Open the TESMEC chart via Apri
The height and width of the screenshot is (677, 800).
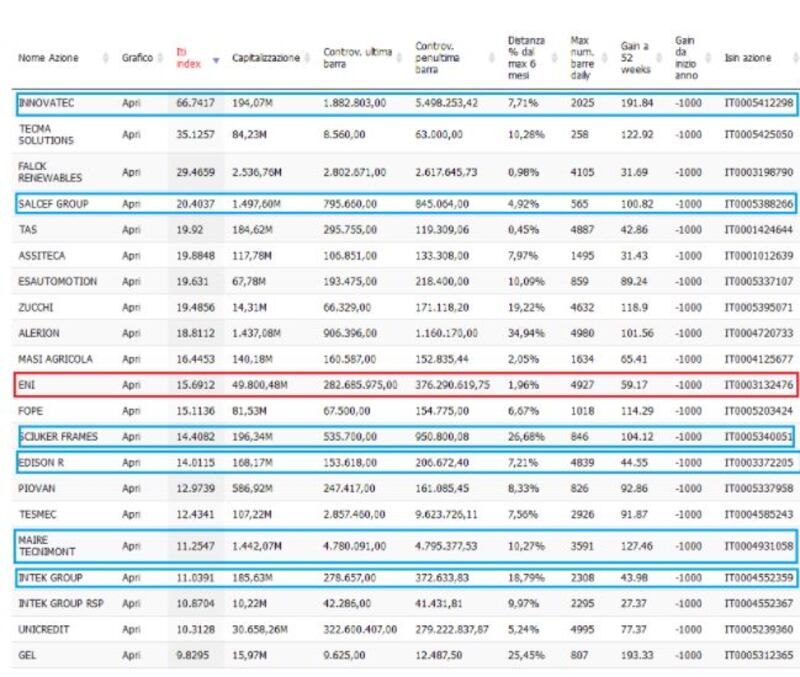131,515
